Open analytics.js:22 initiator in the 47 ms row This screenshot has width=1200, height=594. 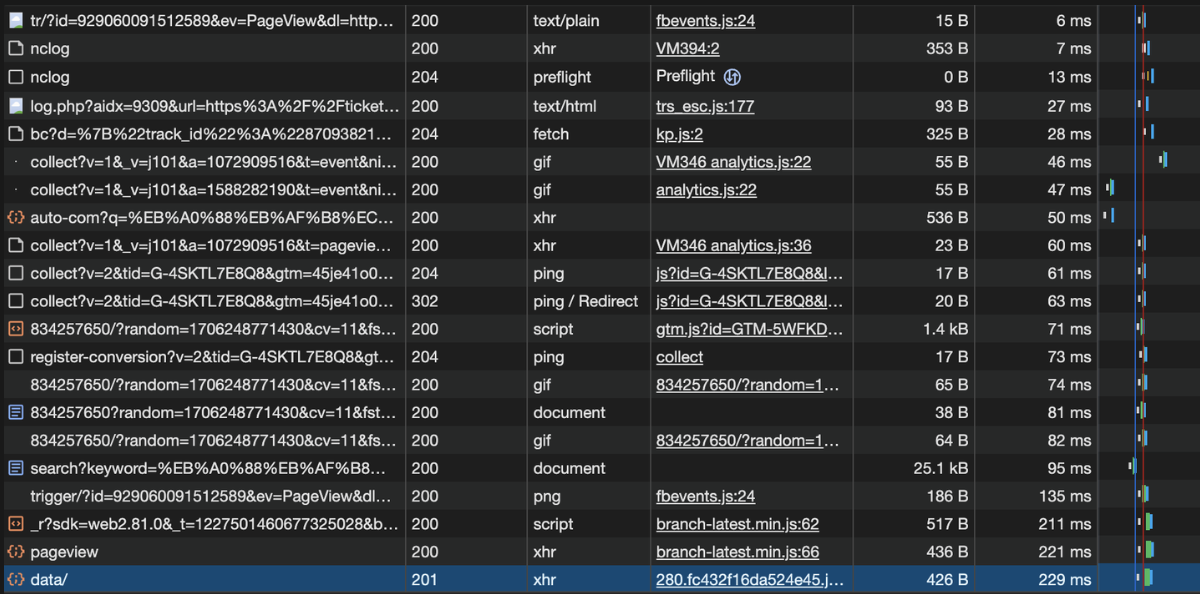706,189
